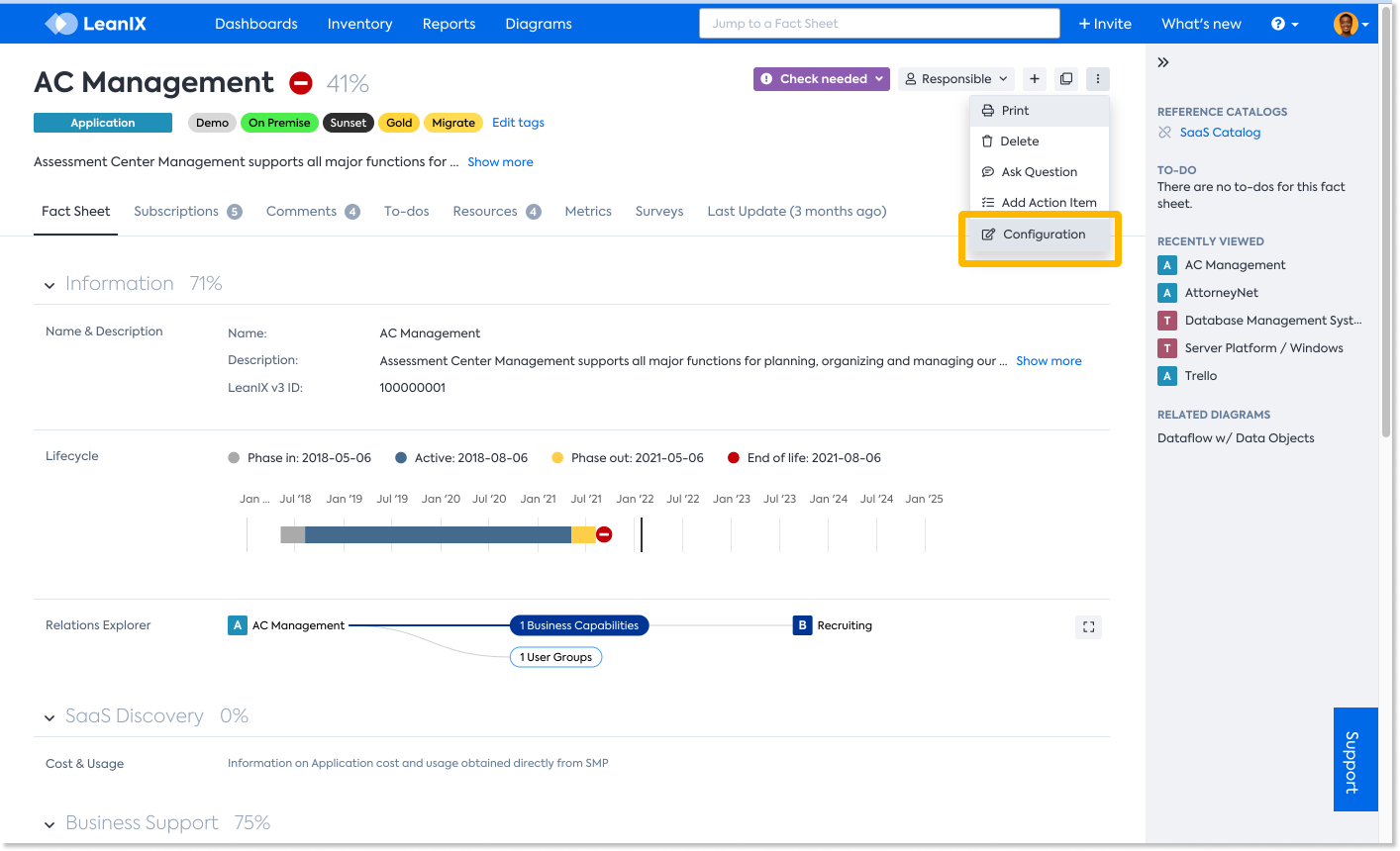Open Trello from recently viewed
This screenshot has width=1400, height=851.
click(1187, 376)
